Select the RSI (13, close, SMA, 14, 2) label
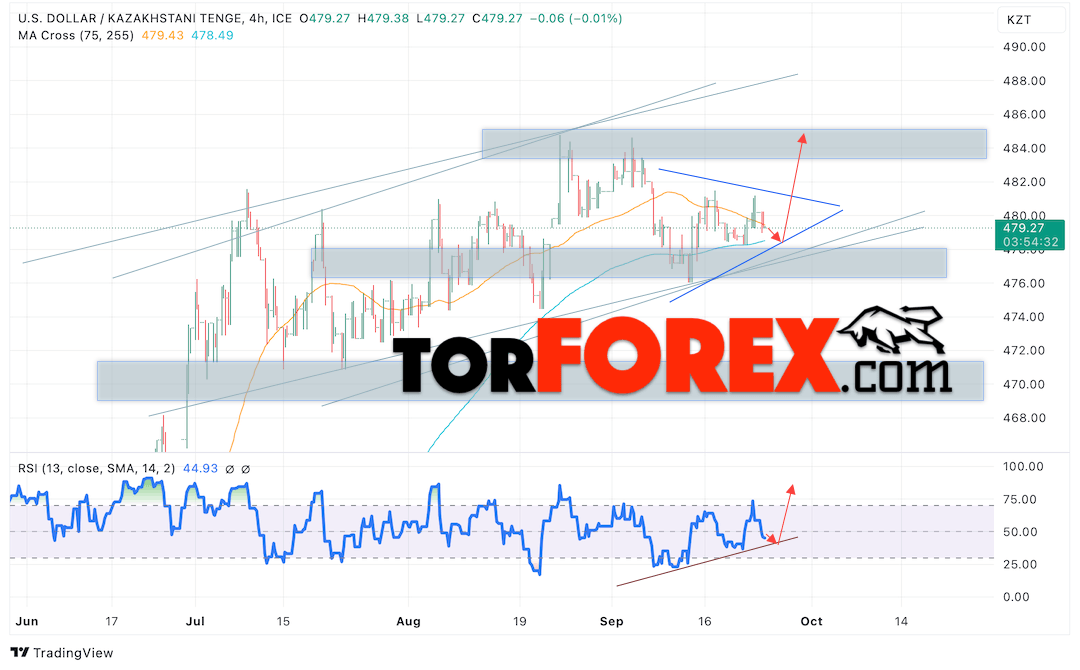The height and width of the screenshot is (670, 1080). (96, 468)
